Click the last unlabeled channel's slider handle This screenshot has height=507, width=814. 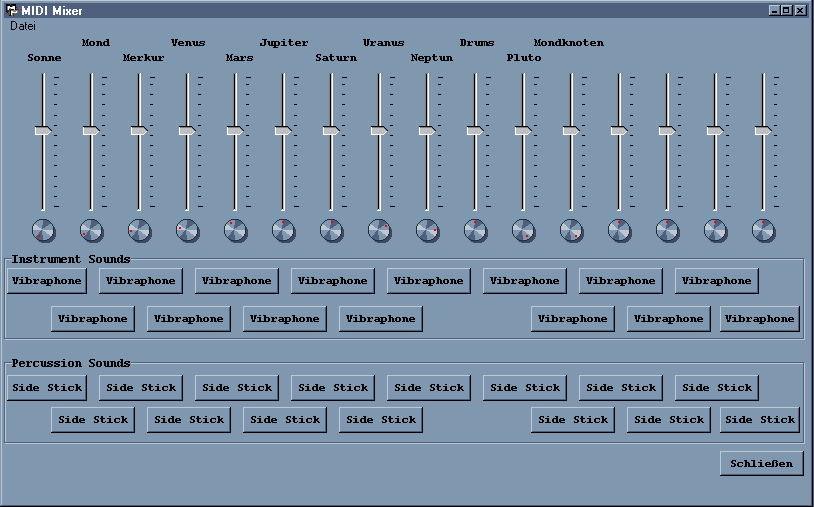763,130
